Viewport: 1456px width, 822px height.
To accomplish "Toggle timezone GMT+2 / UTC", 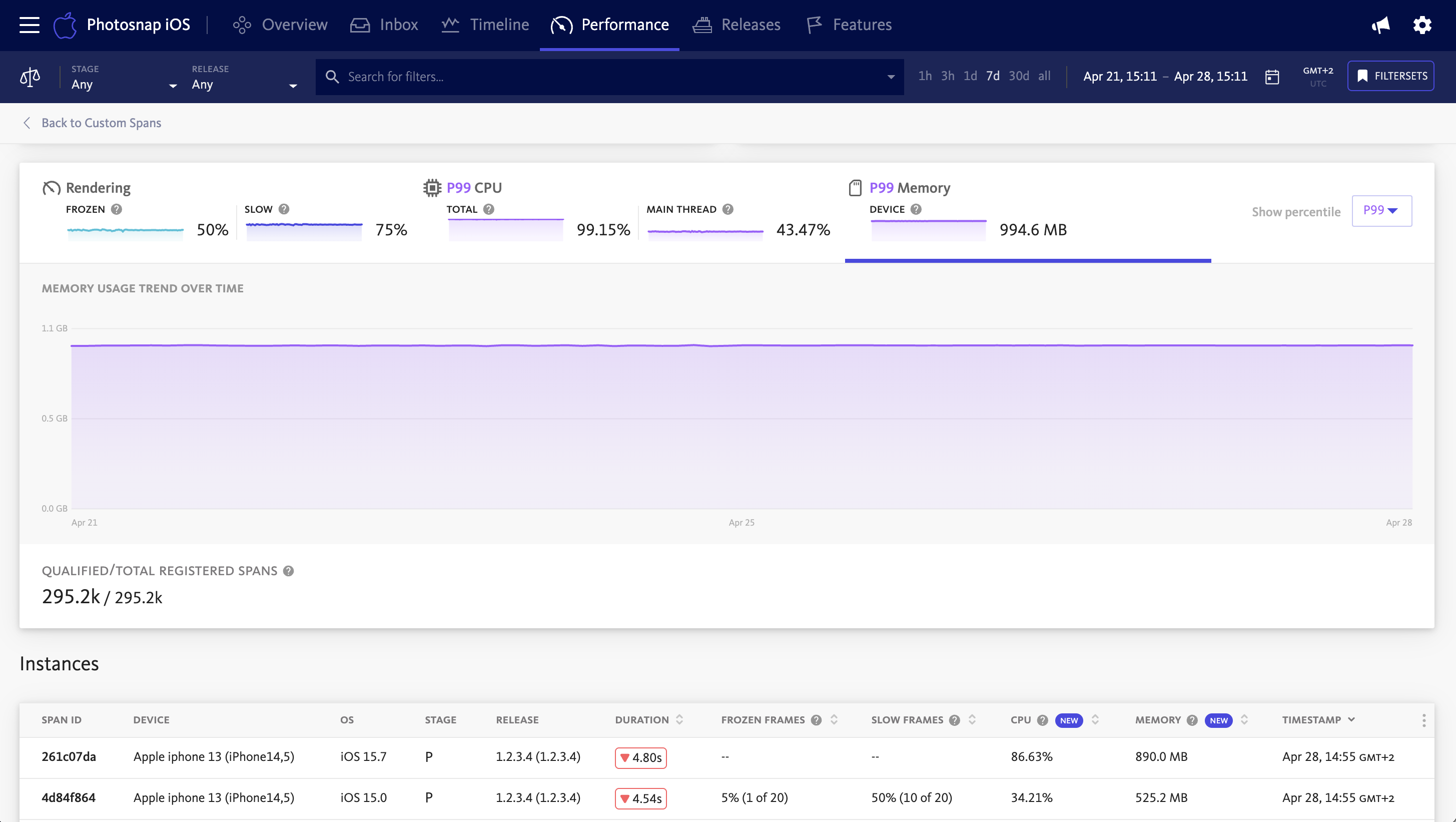I will click(1317, 77).
